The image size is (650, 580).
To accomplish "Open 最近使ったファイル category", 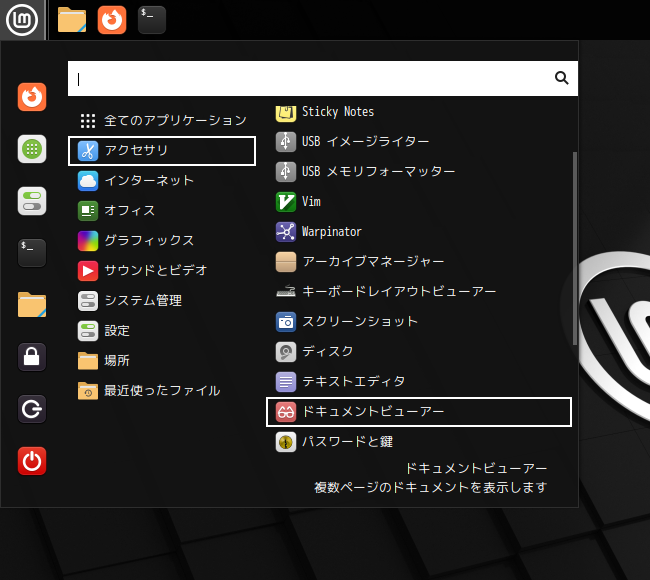I will pyautogui.click(x=162, y=391).
